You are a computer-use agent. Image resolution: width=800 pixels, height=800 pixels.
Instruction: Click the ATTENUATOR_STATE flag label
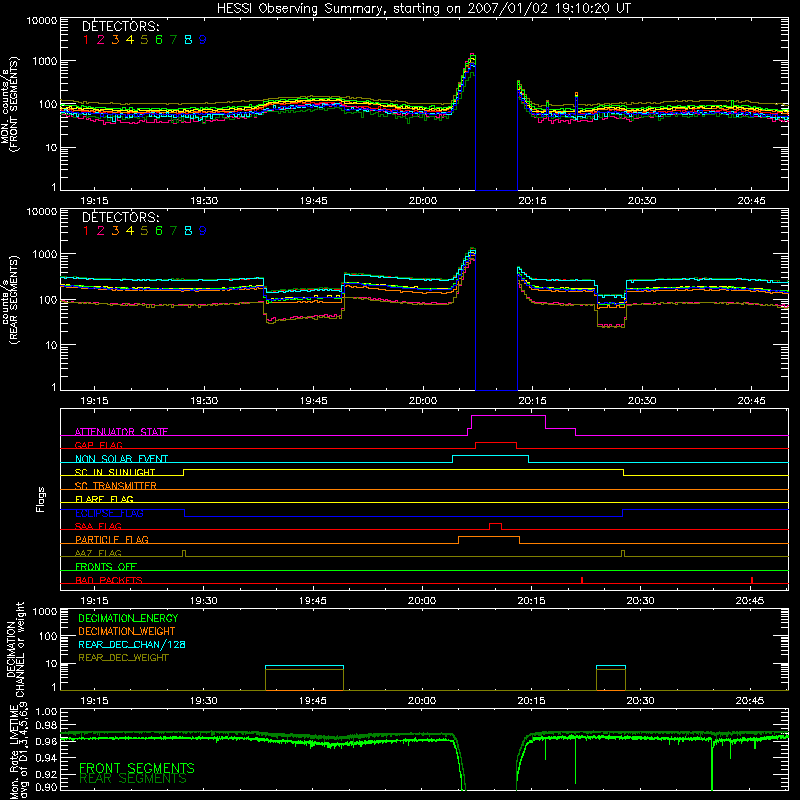pyautogui.click(x=121, y=432)
